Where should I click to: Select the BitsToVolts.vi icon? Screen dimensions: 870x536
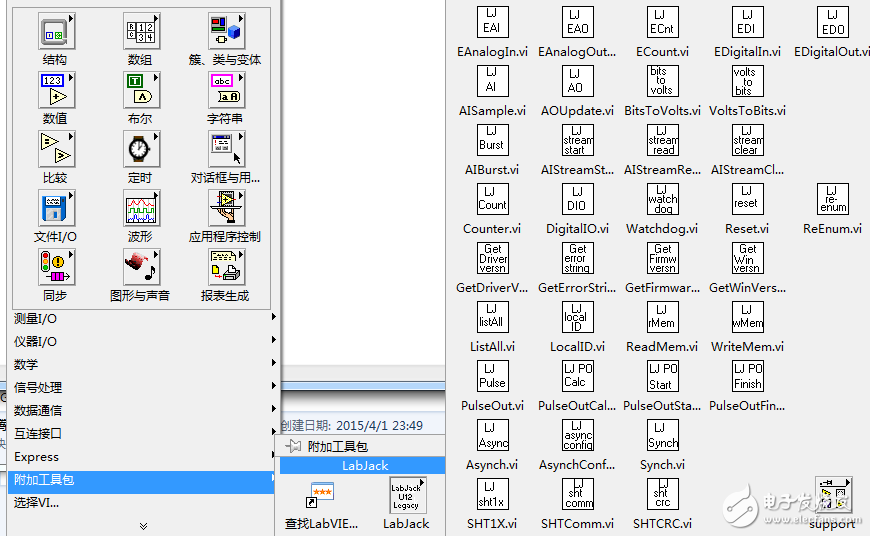point(662,81)
